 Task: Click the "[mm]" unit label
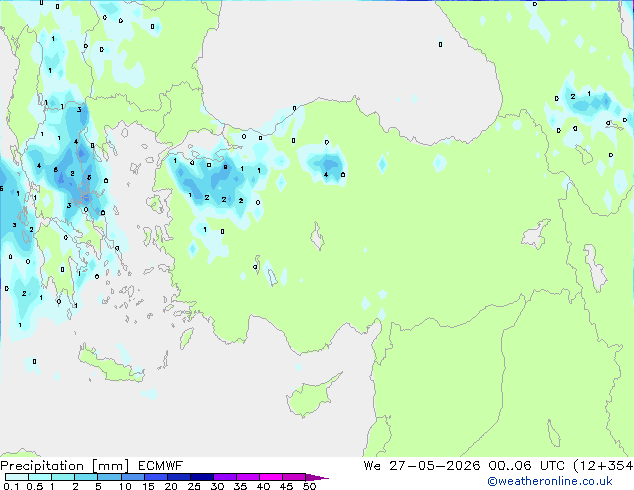(x=111, y=466)
